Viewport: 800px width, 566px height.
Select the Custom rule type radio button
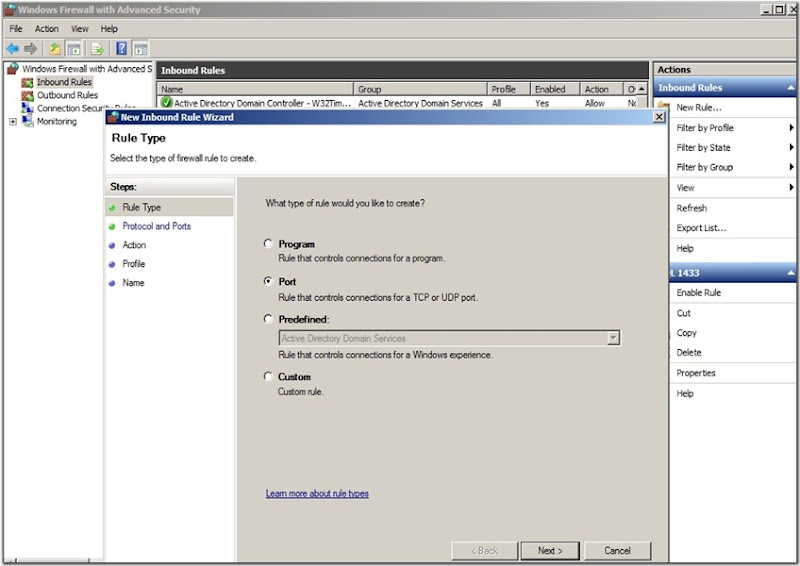tap(268, 376)
